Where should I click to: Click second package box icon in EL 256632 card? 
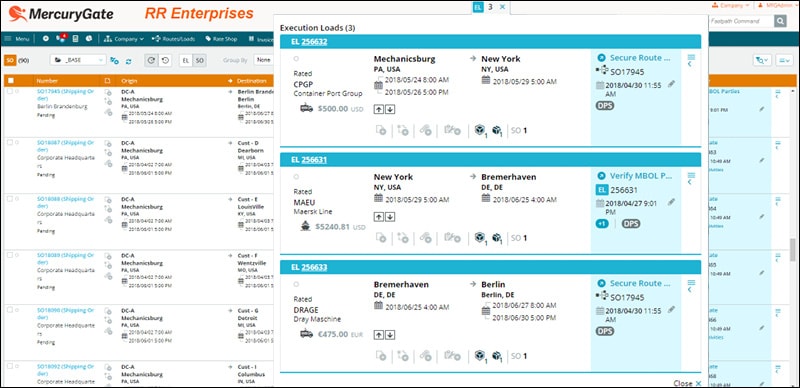tap(497, 131)
